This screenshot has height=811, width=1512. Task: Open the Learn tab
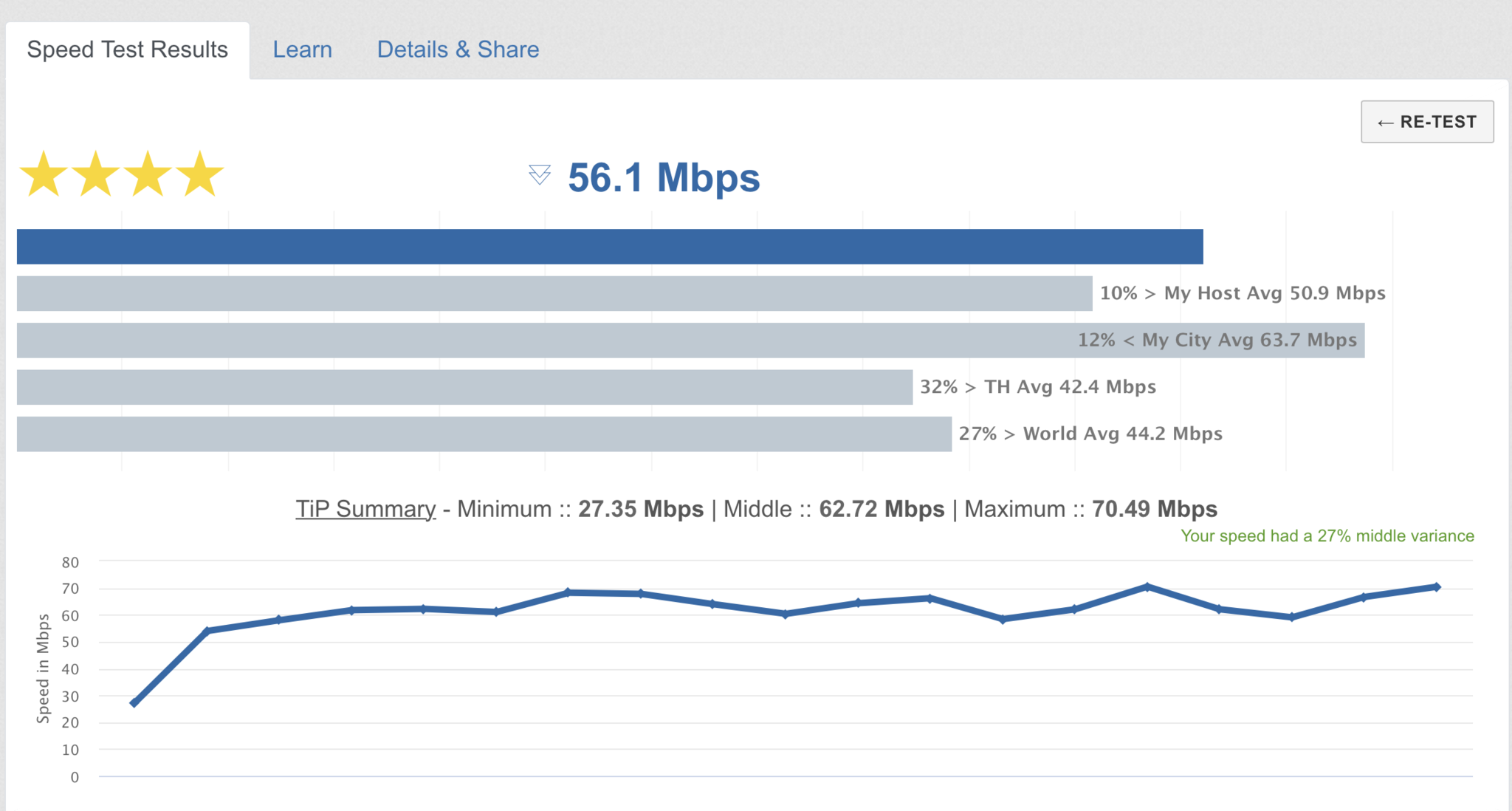[302, 49]
